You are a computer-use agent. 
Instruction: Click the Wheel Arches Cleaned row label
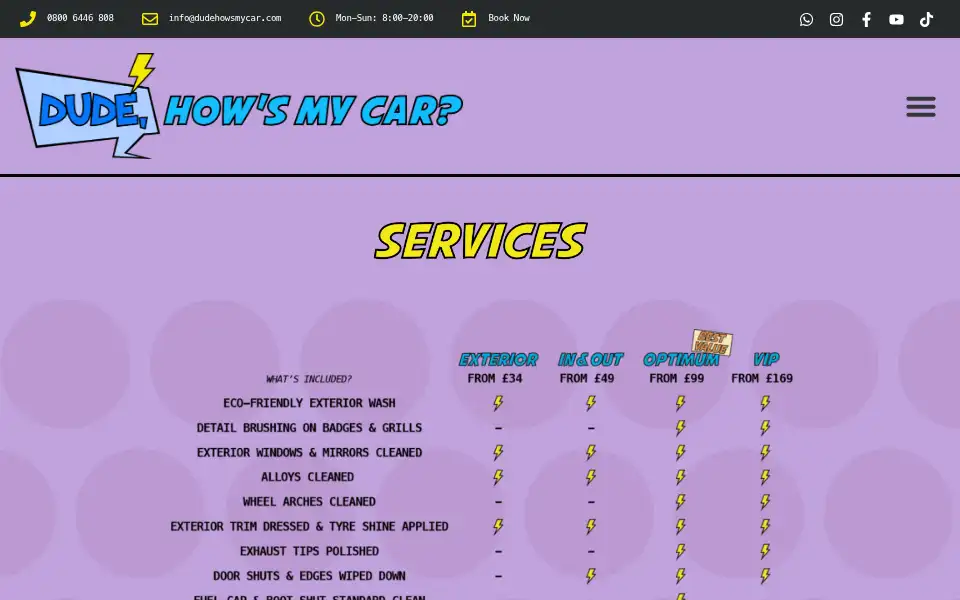tap(309, 501)
